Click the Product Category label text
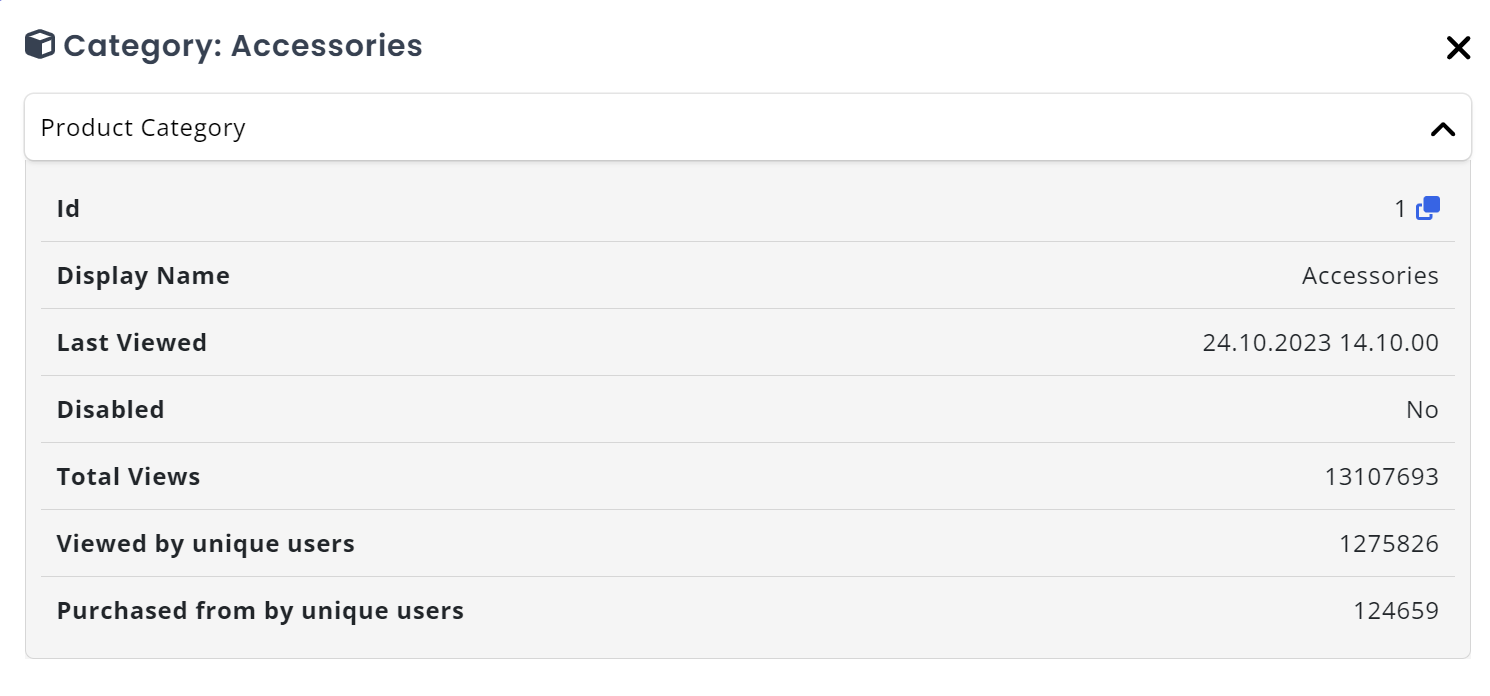This screenshot has height=696, width=1490. point(143,127)
